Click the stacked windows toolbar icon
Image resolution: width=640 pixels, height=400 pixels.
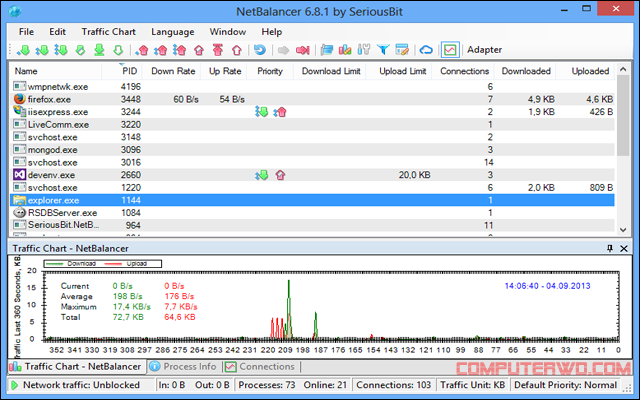[327, 50]
